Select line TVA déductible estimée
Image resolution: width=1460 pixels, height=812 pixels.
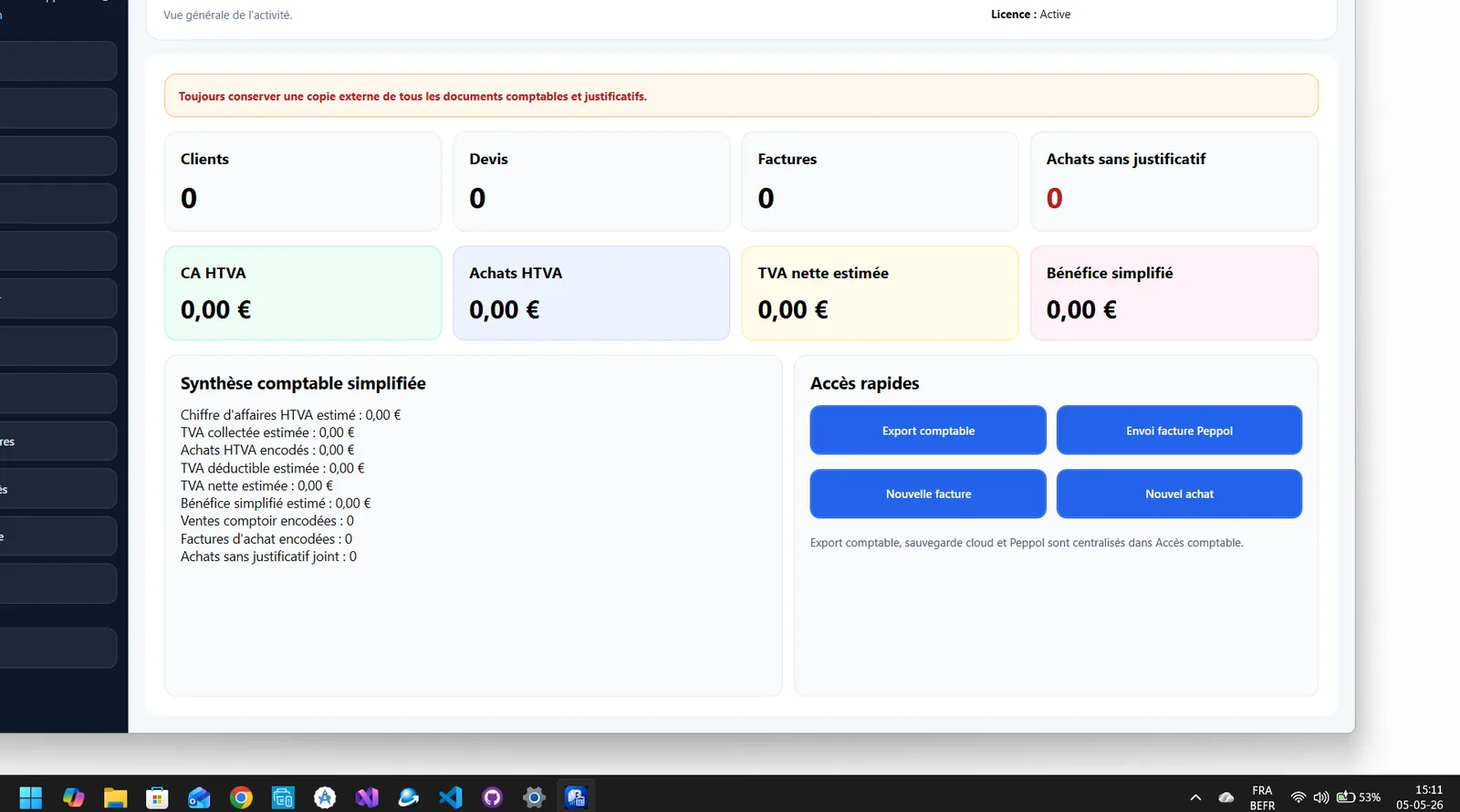click(272, 468)
